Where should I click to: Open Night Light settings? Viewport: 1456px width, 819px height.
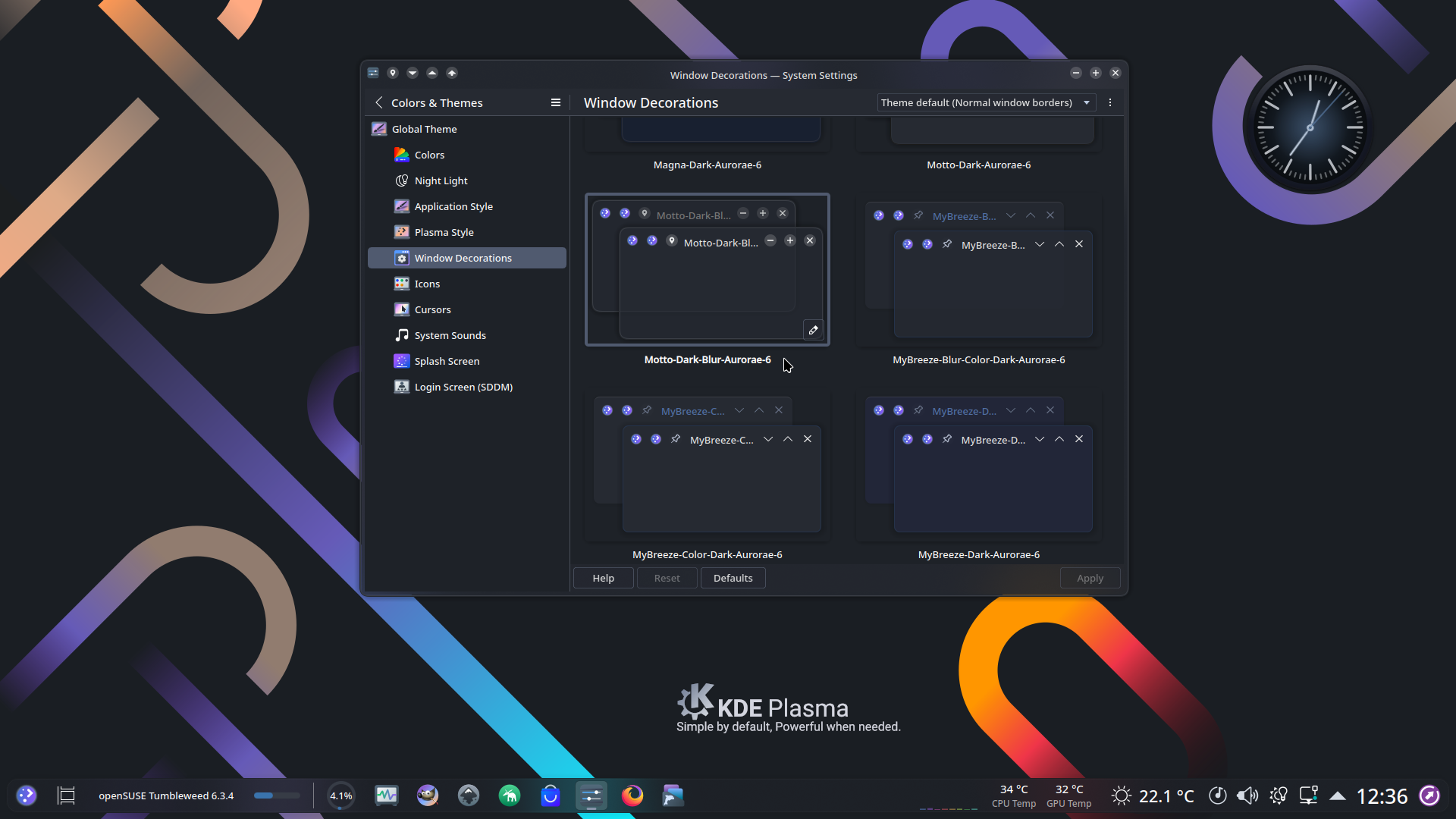pos(467,180)
